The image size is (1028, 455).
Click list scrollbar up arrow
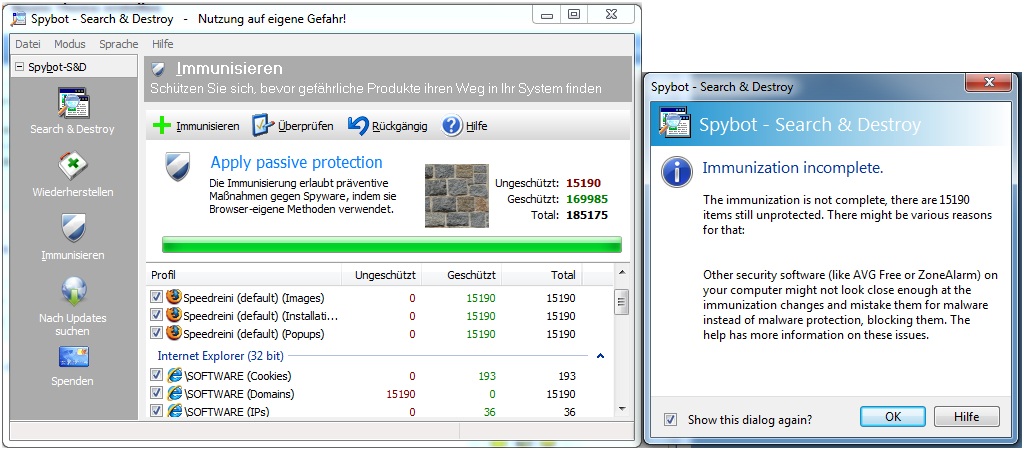click(622, 273)
